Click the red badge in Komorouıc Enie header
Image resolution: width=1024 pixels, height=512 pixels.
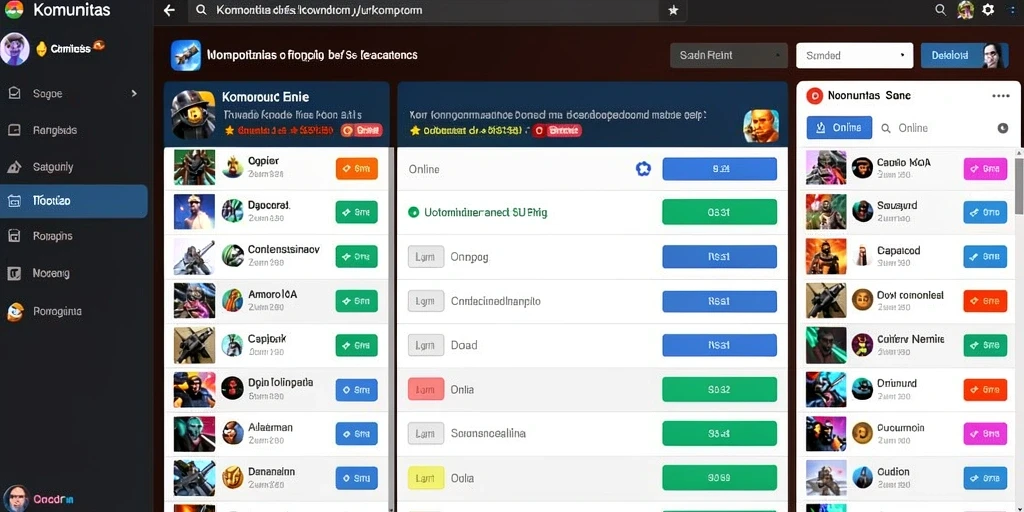362,131
